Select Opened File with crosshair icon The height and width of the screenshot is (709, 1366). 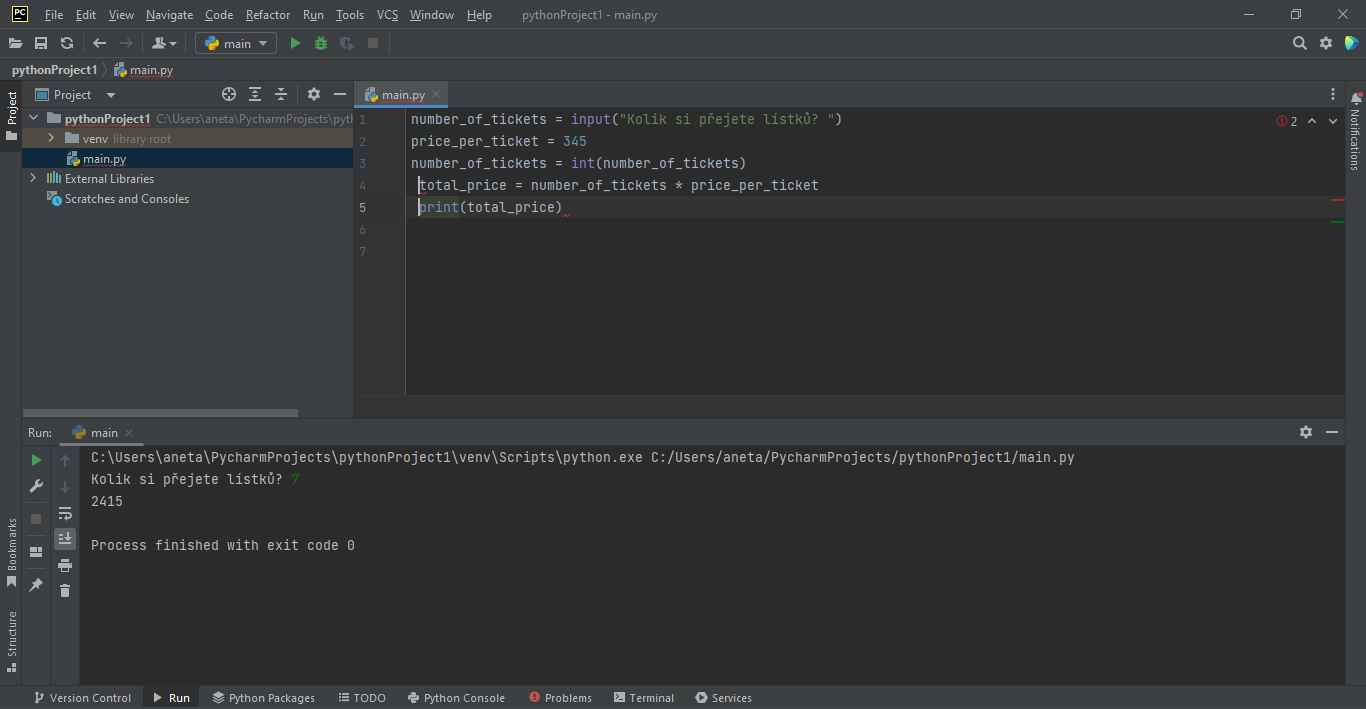click(x=229, y=94)
